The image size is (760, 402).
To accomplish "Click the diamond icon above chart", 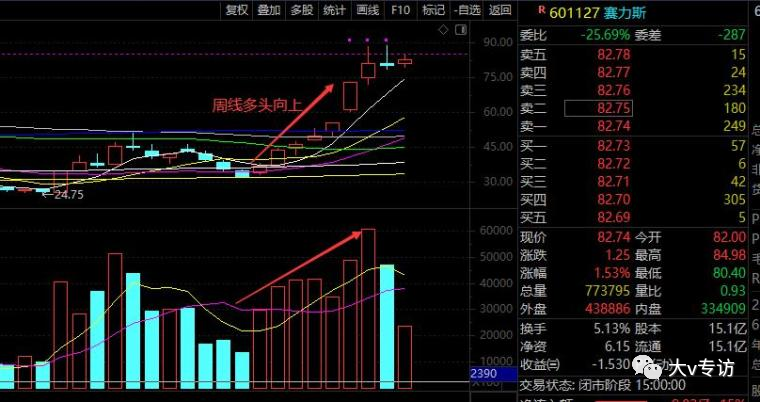I will click(443, 31).
